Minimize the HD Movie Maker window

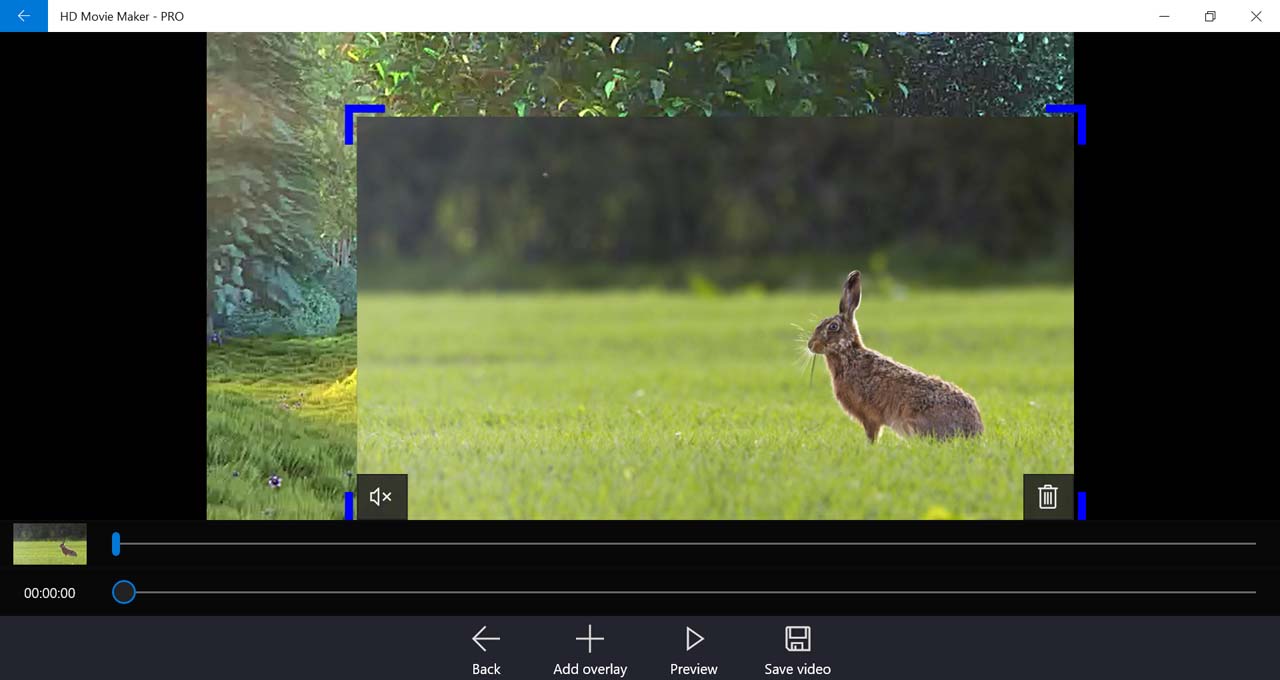pos(1164,16)
